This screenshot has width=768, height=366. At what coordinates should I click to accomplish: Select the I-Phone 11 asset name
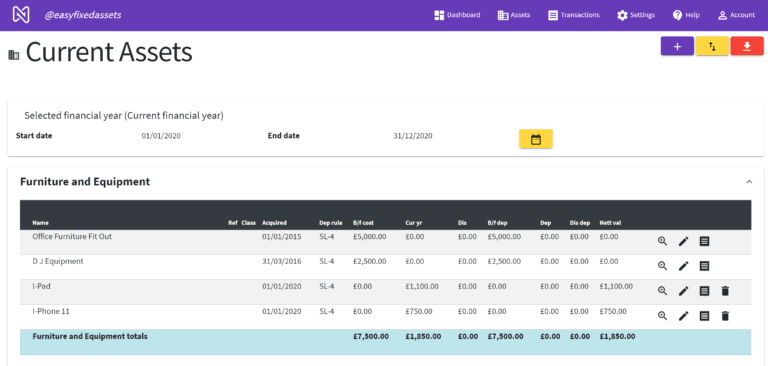pos(51,312)
